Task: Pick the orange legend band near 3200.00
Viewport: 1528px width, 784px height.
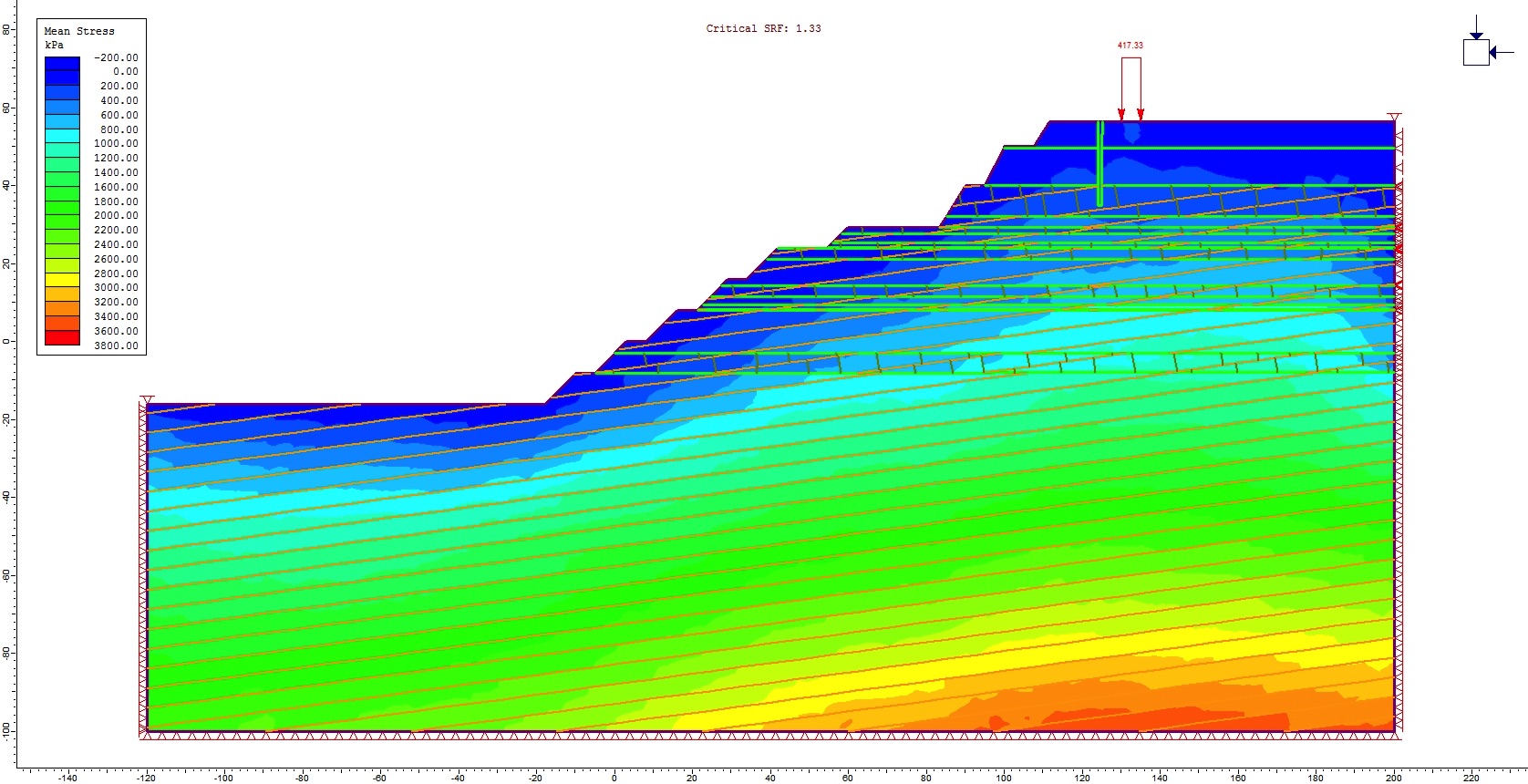Action: (x=63, y=309)
